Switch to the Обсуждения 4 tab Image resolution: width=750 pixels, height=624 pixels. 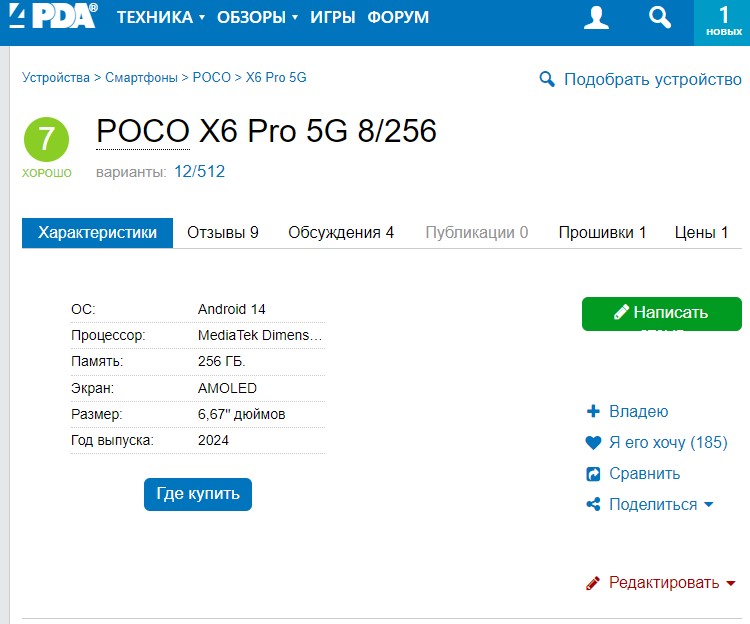pyautogui.click(x=341, y=232)
